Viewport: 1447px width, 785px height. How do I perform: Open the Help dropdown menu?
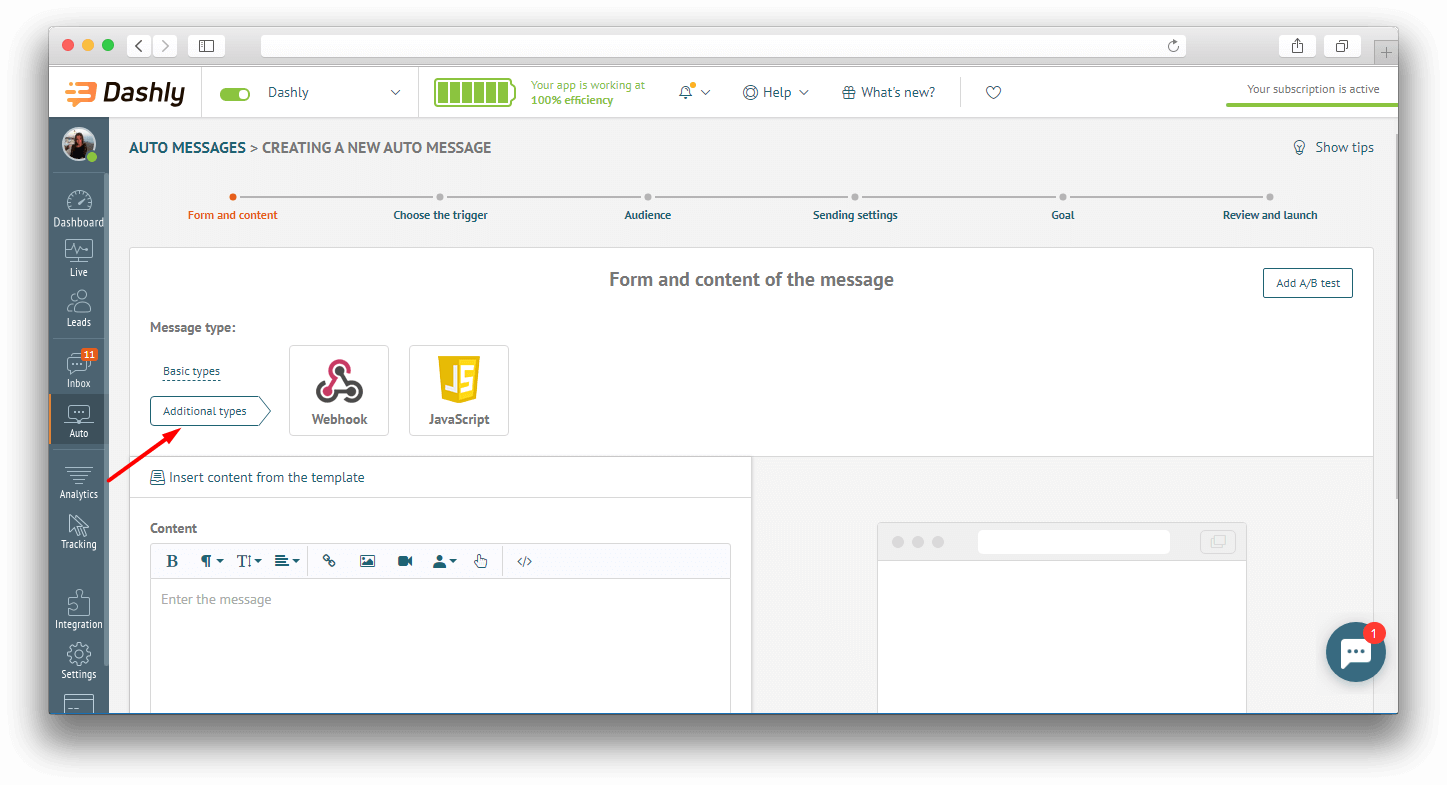776,92
